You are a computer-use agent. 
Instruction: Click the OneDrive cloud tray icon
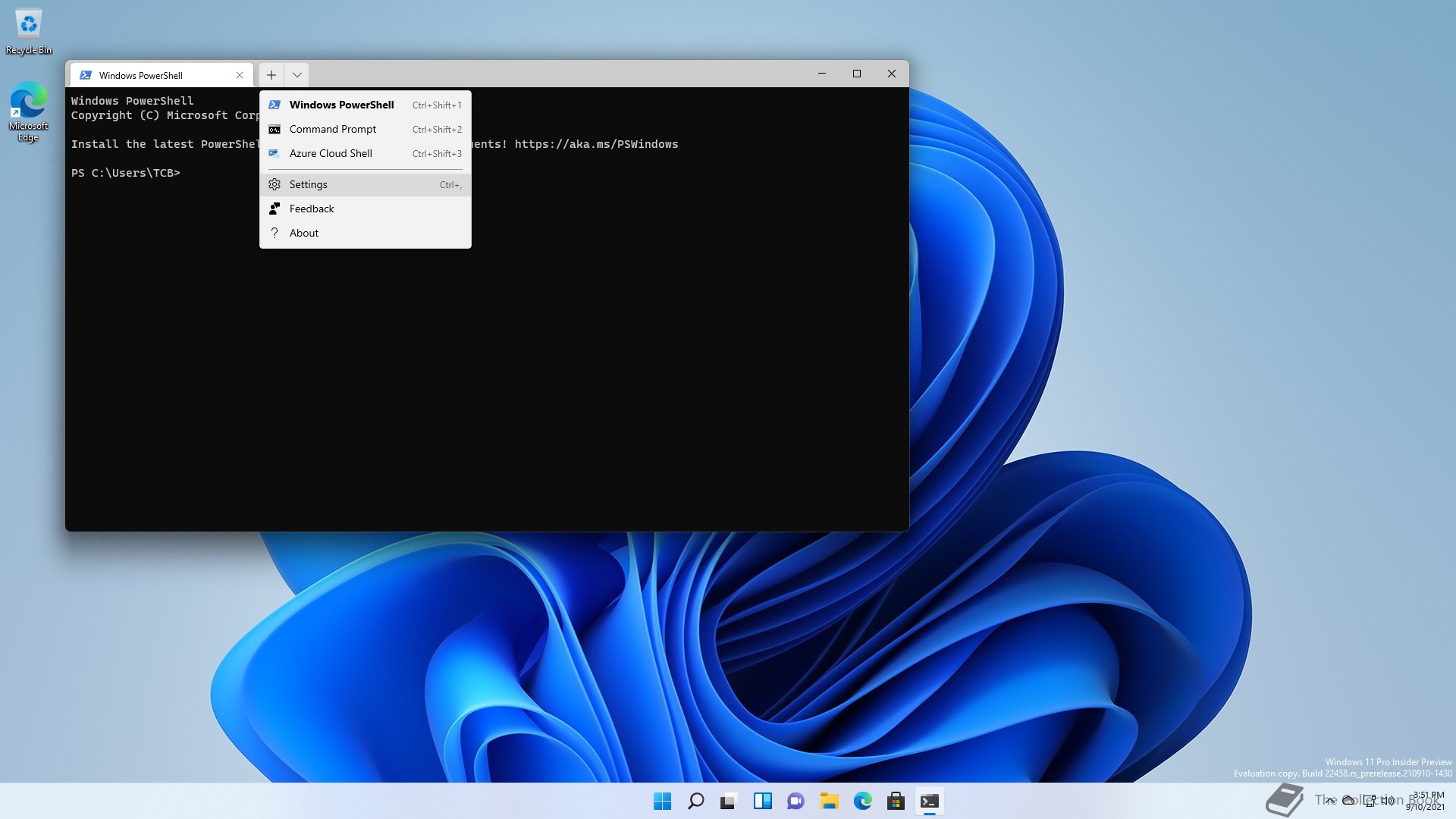1349,800
